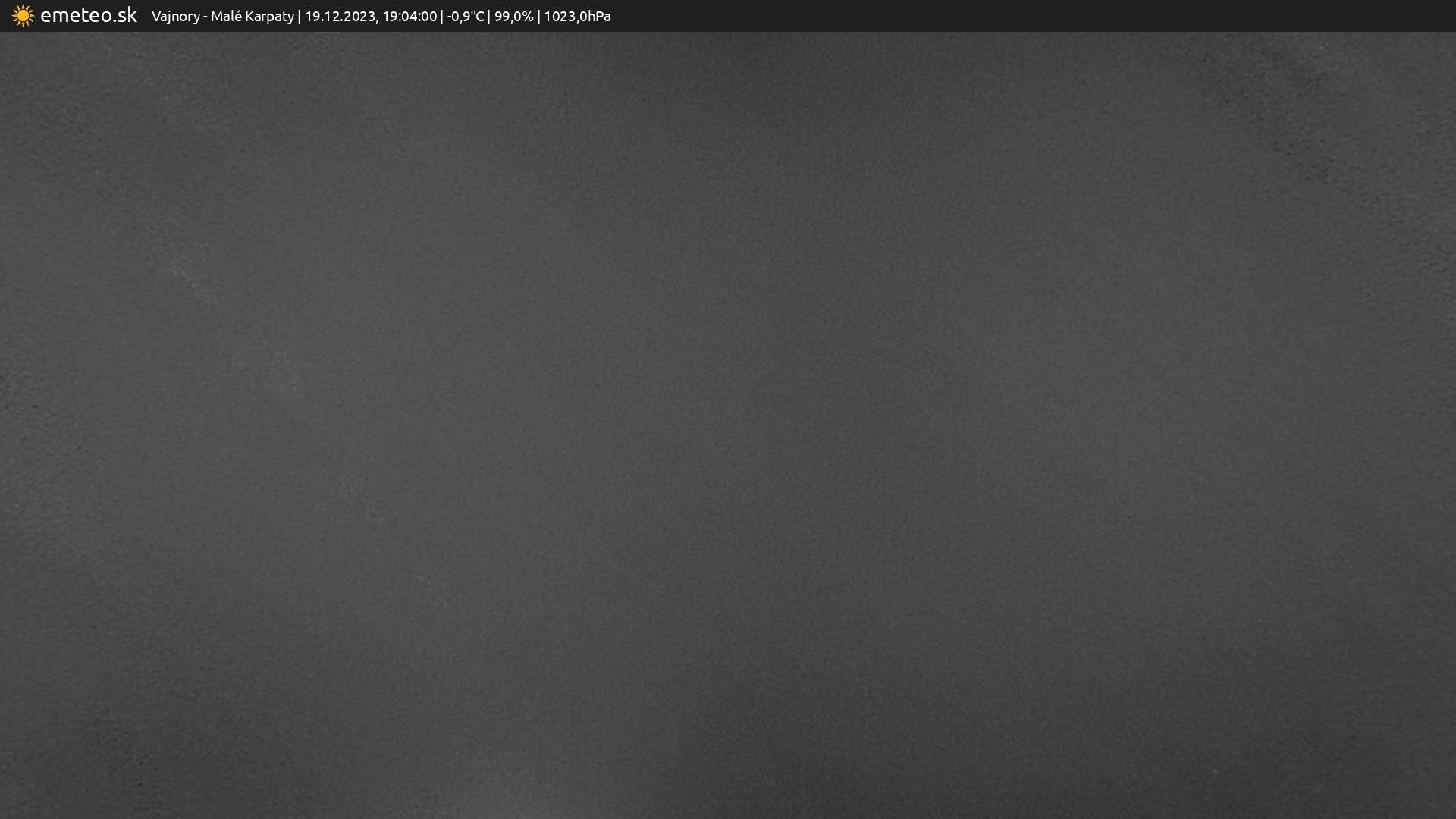Open the emeteo.sk site name

[x=88, y=16]
